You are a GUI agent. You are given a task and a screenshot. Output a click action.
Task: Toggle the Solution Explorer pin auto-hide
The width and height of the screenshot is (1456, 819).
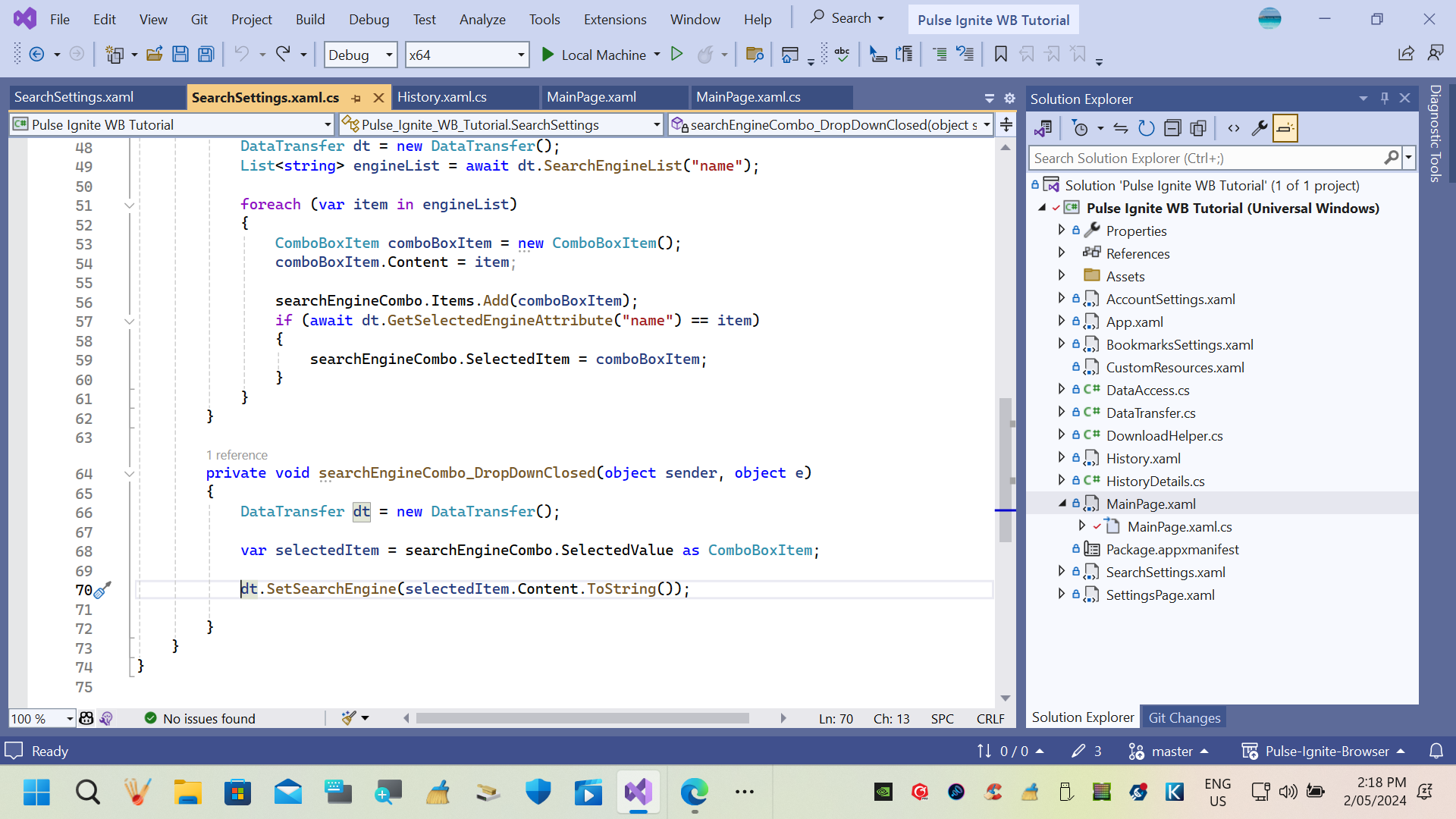1385,99
